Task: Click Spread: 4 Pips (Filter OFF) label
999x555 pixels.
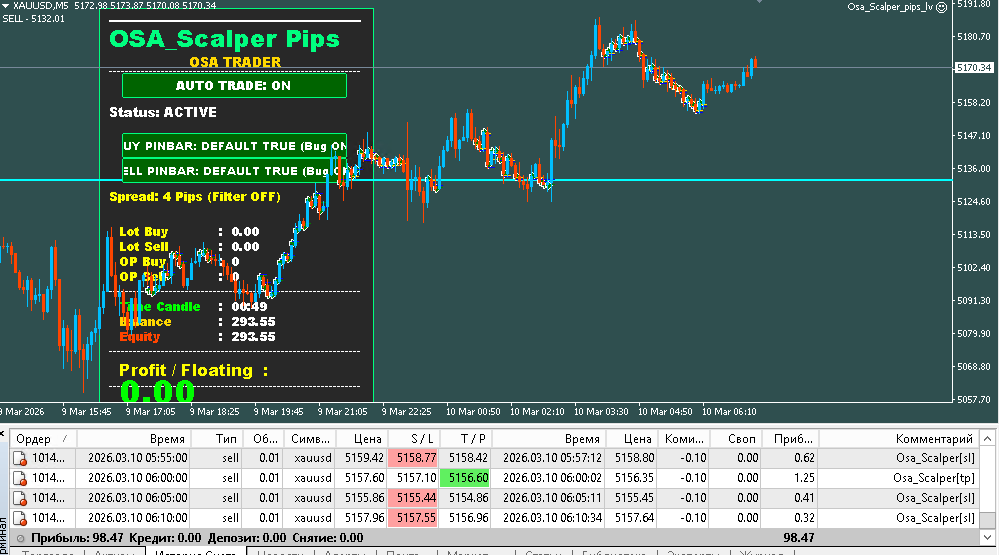Action: point(195,197)
